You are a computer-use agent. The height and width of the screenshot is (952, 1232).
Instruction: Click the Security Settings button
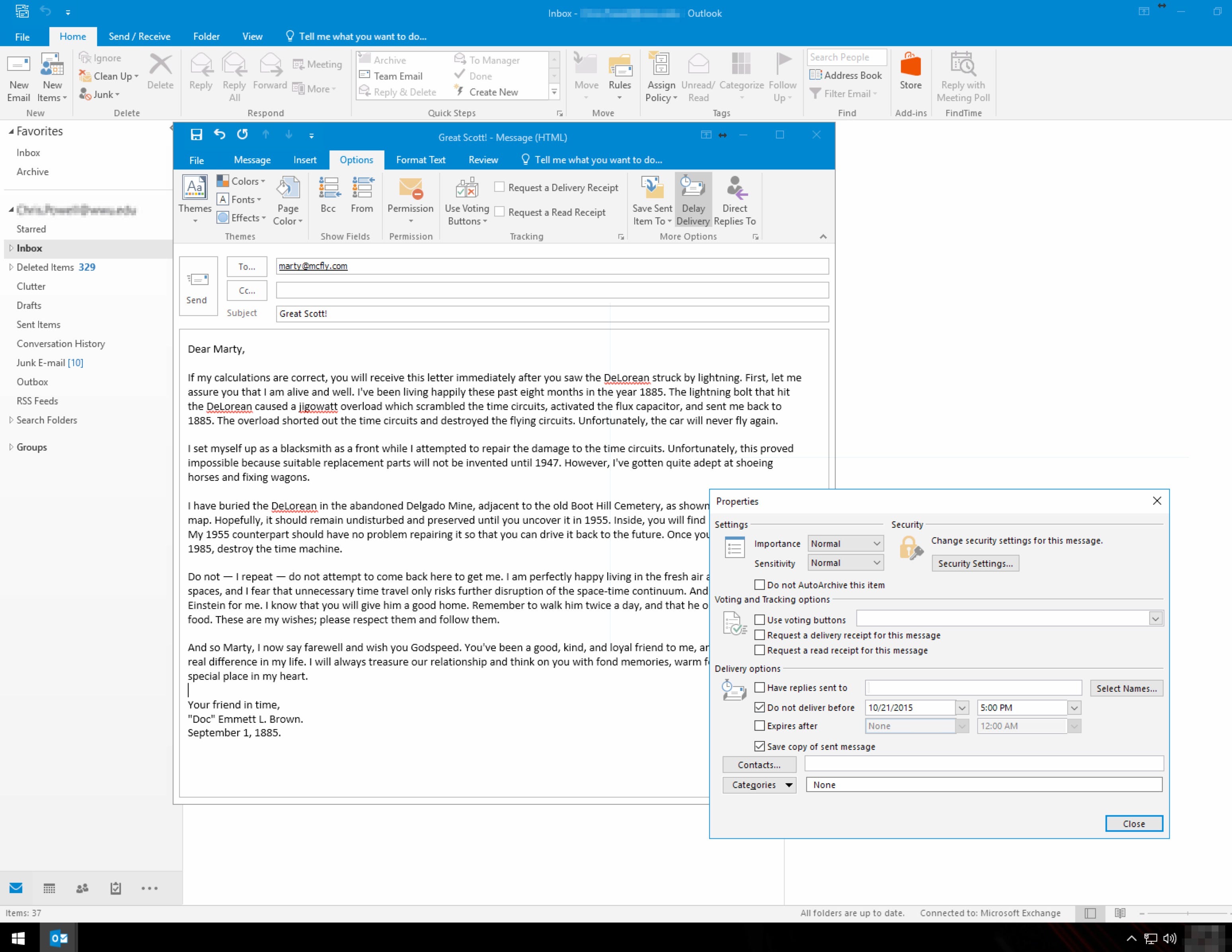(x=975, y=563)
